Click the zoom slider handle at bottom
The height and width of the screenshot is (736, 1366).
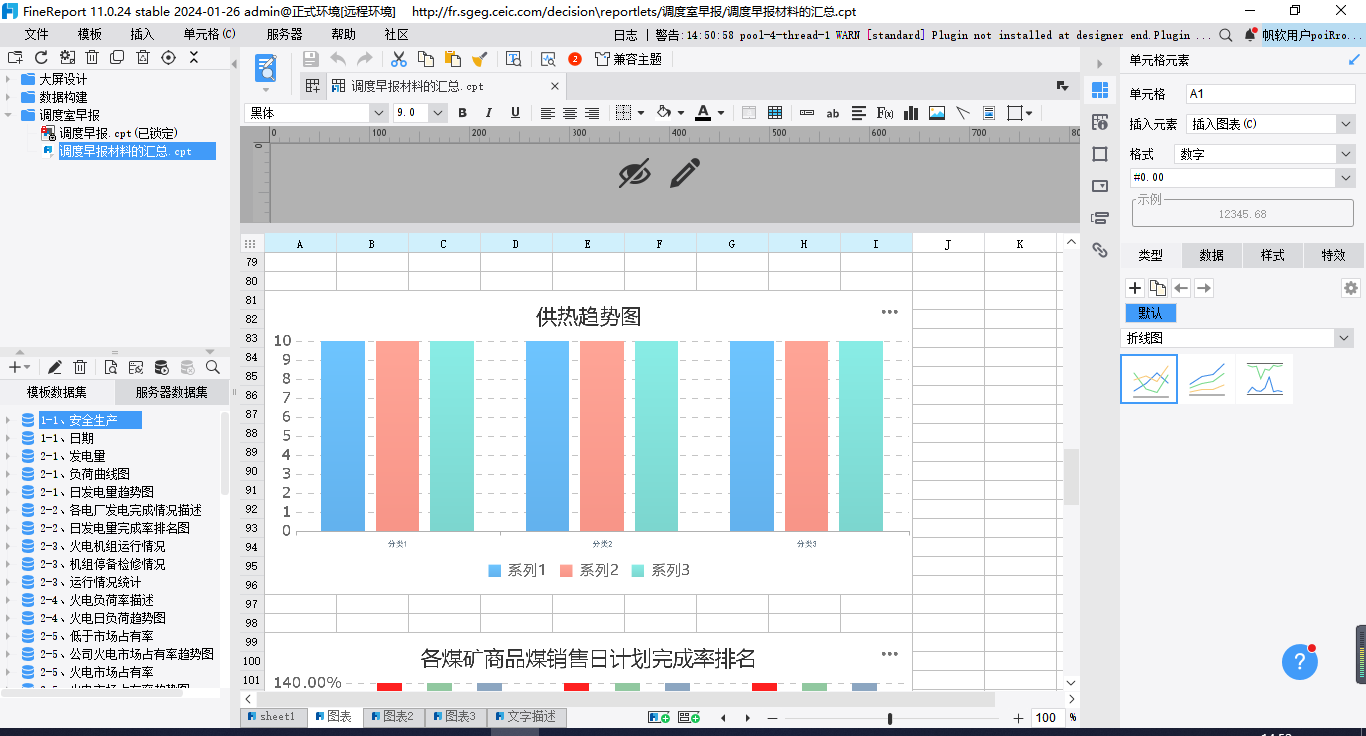pyautogui.click(x=889, y=718)
